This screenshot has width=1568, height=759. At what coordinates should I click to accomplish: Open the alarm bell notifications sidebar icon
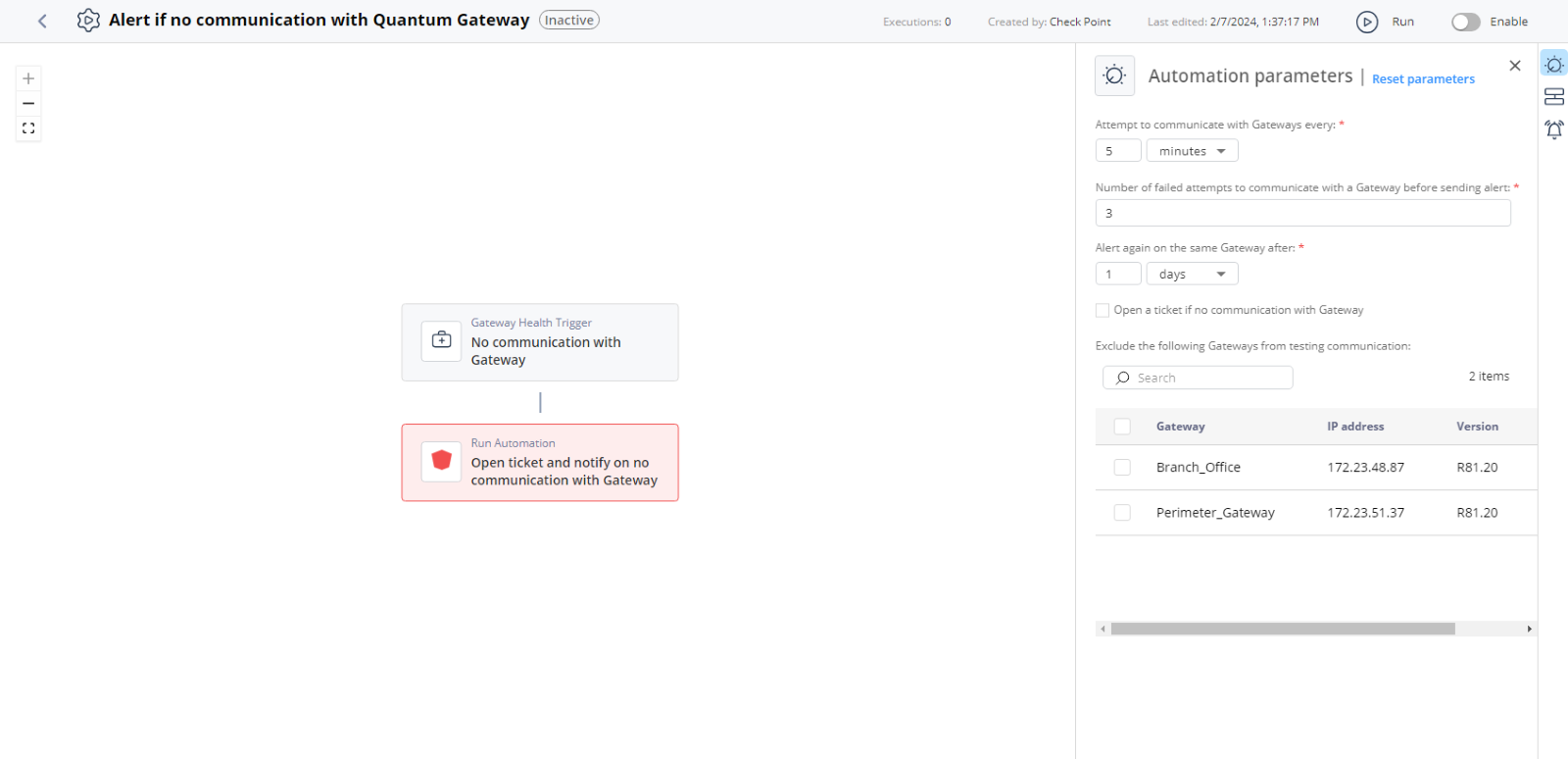coord(1554,129)
